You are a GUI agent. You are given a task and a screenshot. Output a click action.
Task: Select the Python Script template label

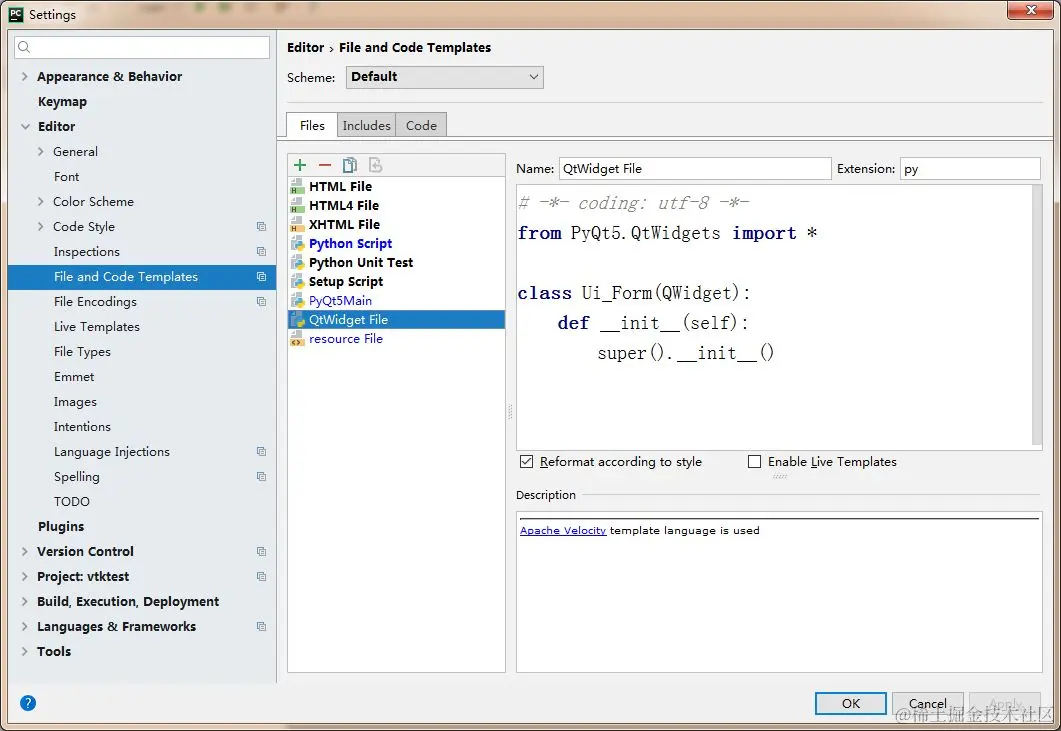click(x=351, y=244)
